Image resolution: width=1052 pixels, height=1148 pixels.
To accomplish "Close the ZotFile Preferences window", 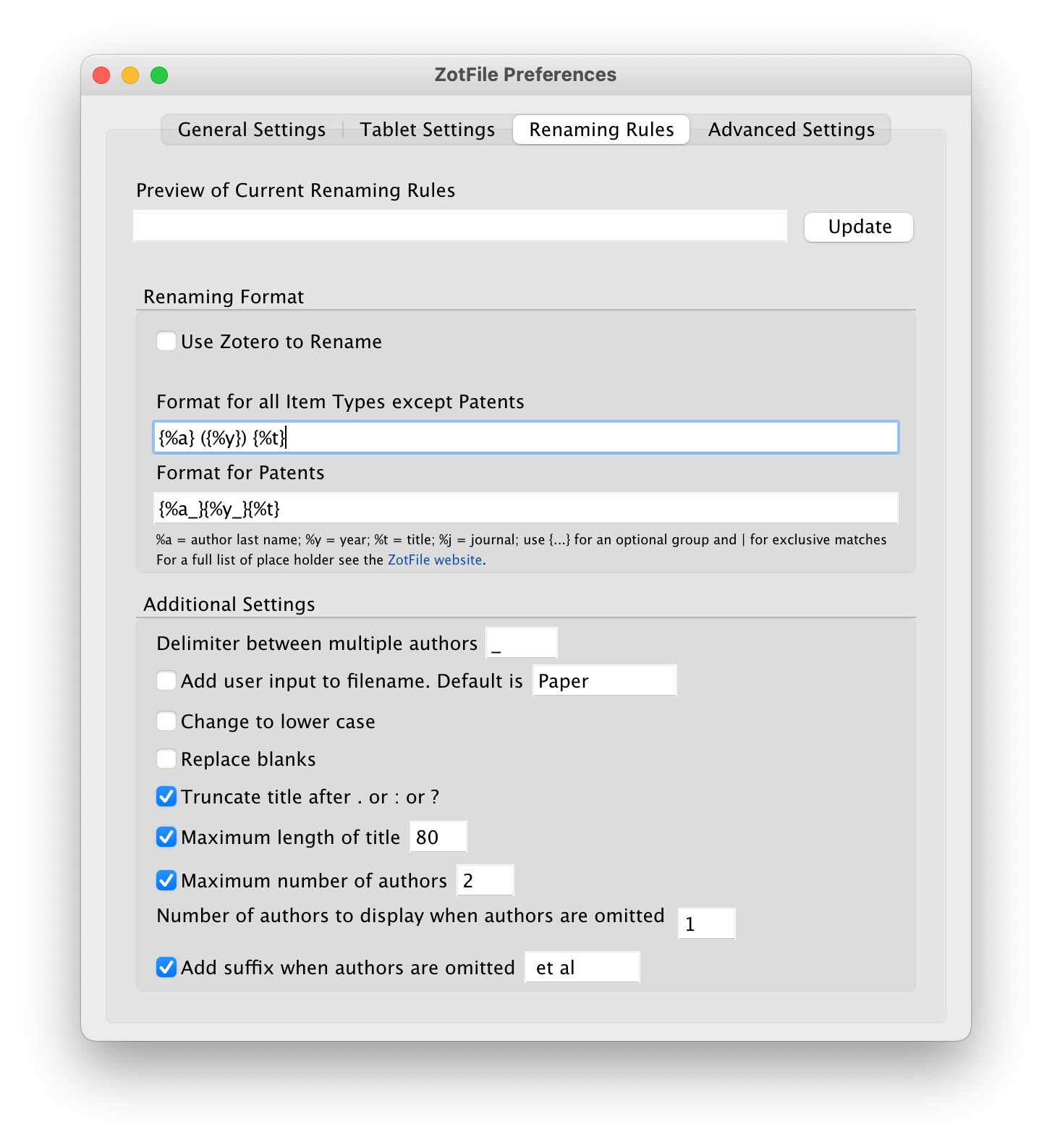I will [x=101, y=75].
